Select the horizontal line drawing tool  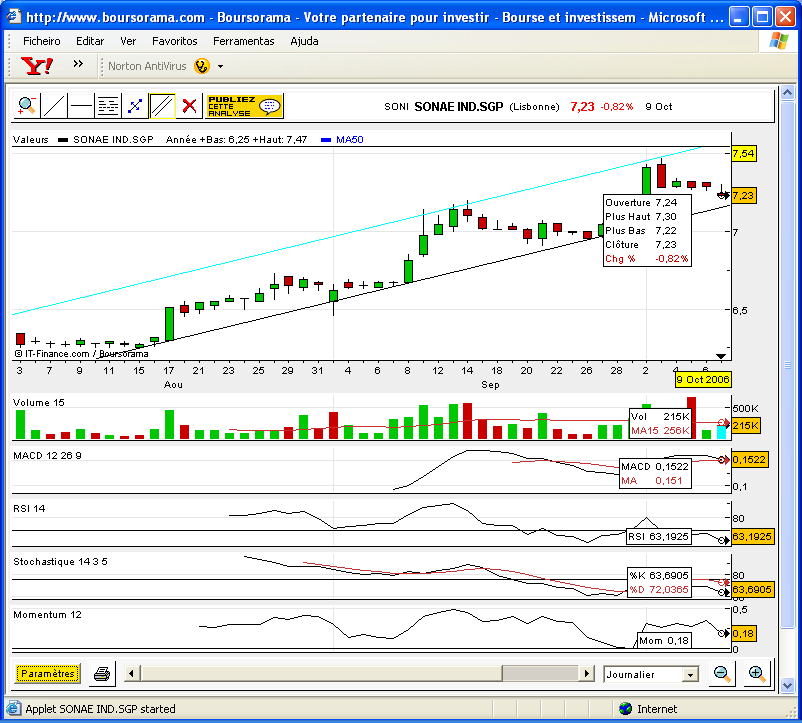[x=81, y=106]
